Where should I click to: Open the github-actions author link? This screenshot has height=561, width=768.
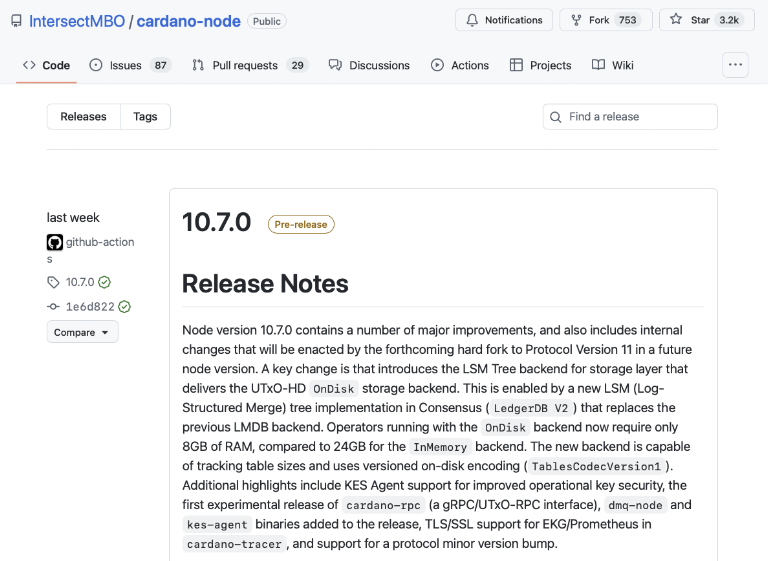[x=100, y=242]
